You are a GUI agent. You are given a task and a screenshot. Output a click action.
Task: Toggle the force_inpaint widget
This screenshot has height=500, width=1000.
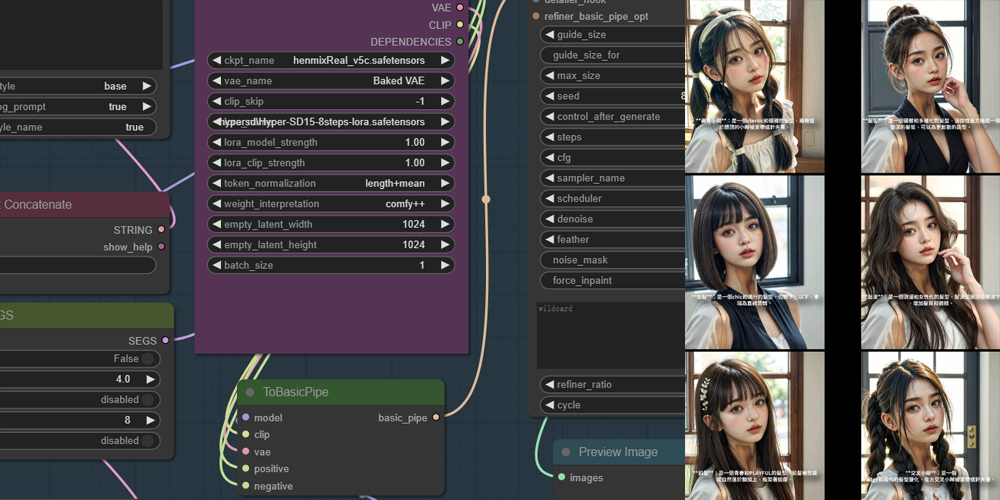pos(612,280)
